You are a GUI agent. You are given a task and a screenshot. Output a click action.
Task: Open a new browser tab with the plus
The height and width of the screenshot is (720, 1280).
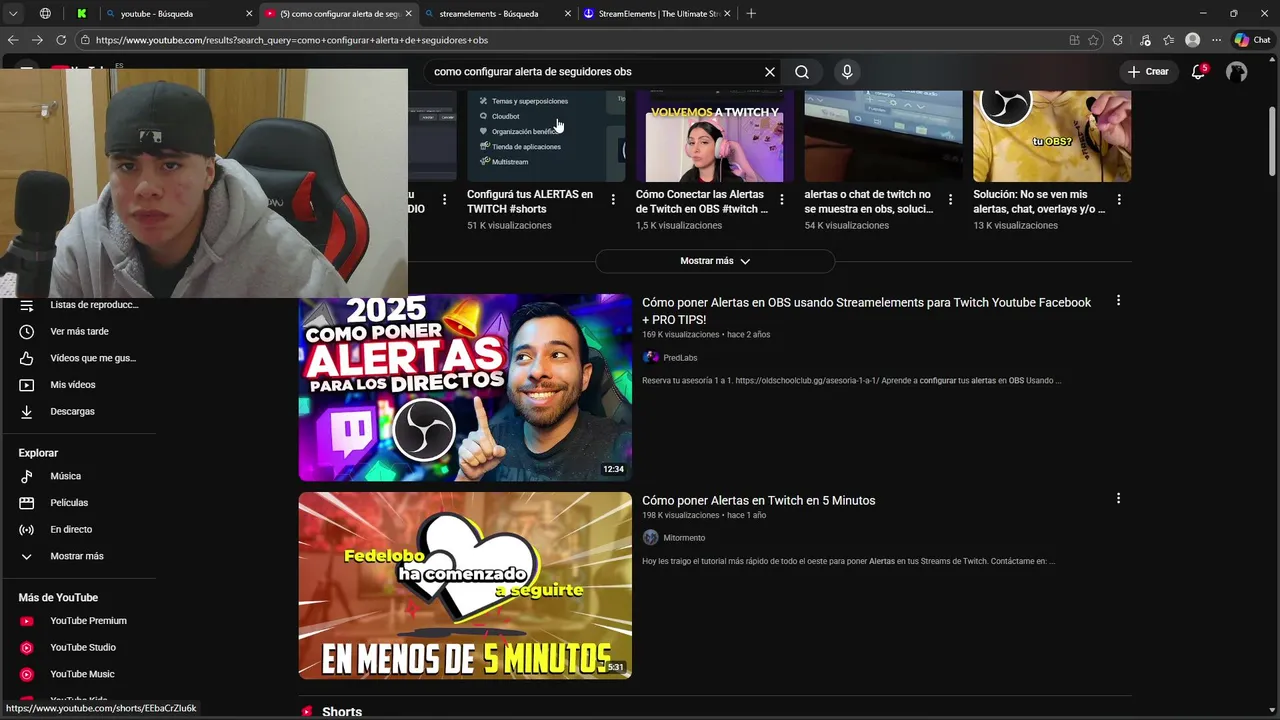751,14
